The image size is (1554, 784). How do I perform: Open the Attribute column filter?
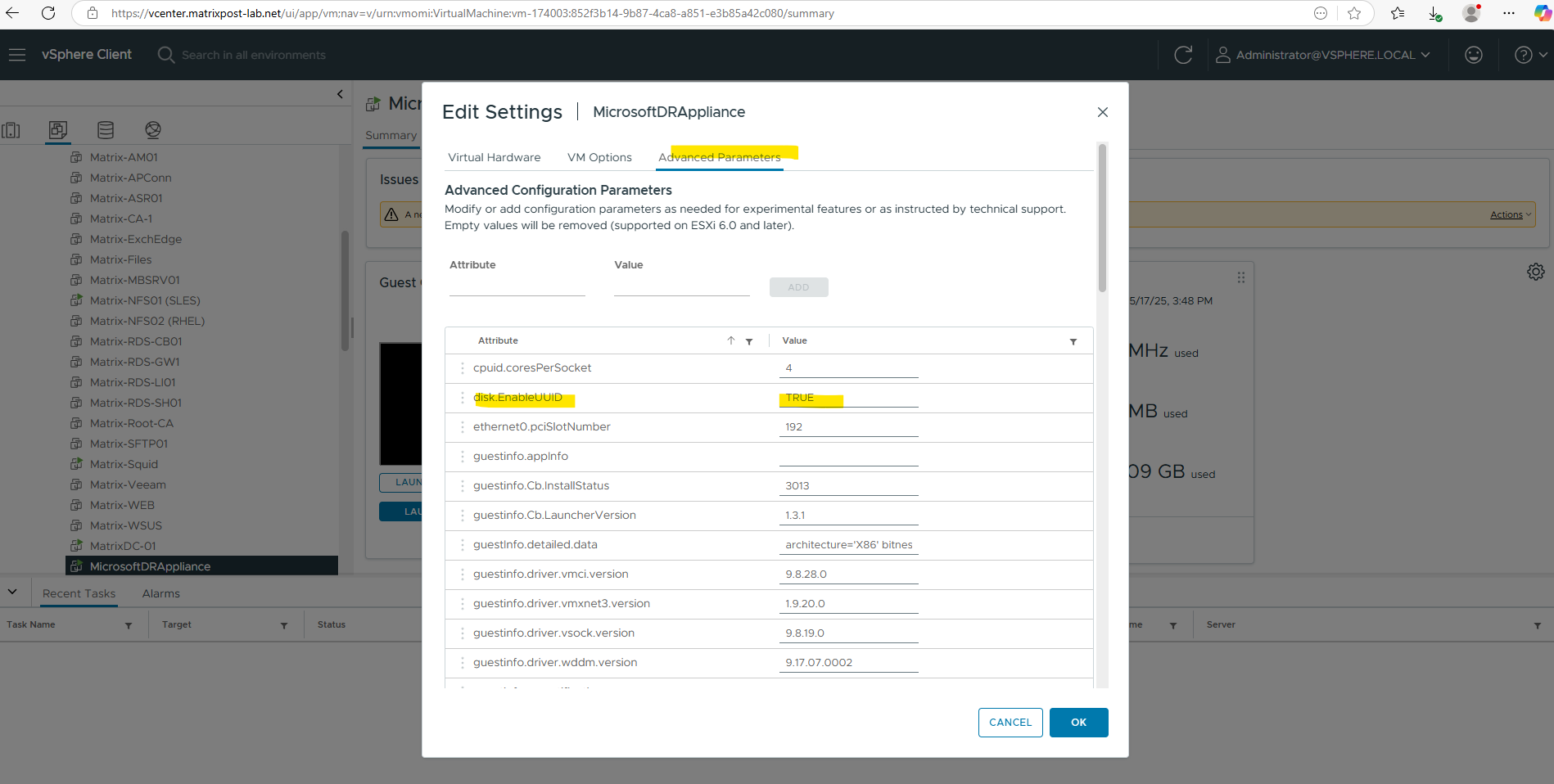coord(749,341)
